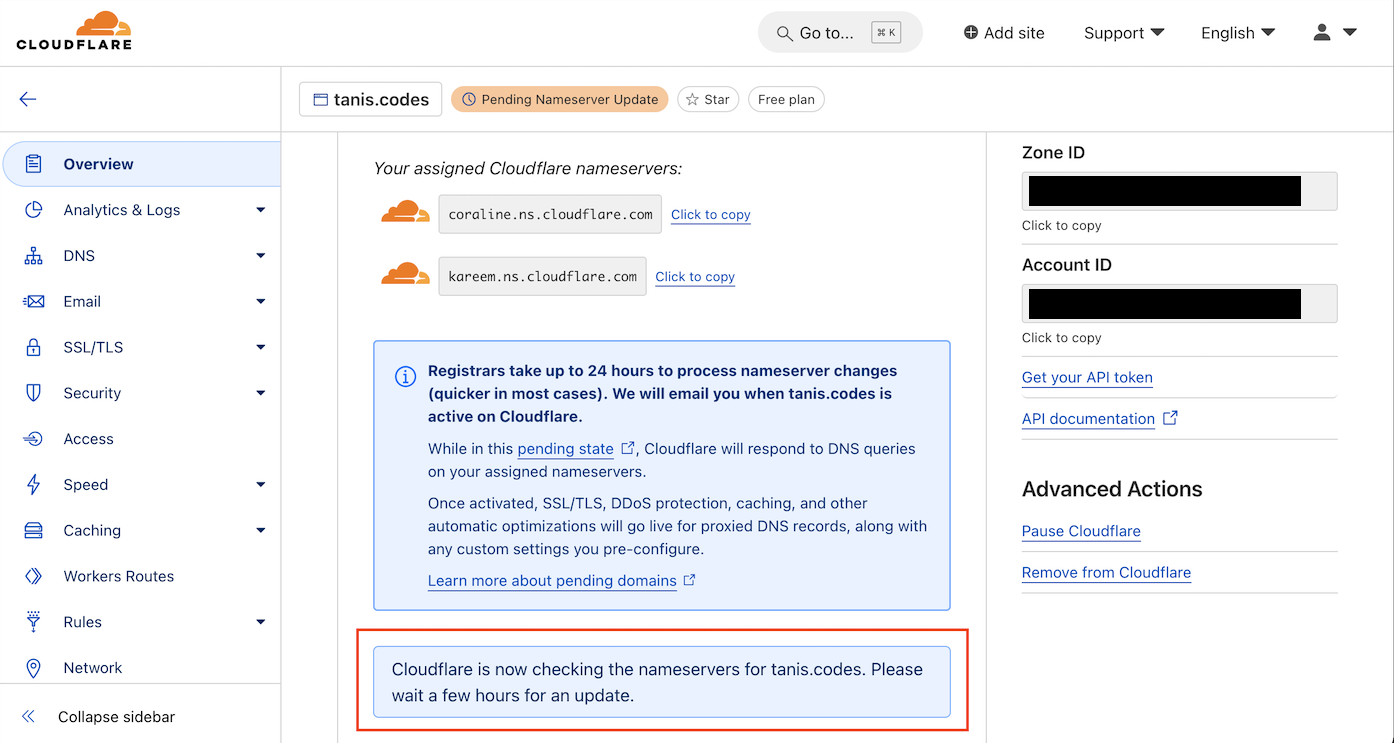Copy the coraline nameserver via Click to copy
This screenshot has height=743, width=1394.
click(x=710, y=215)
